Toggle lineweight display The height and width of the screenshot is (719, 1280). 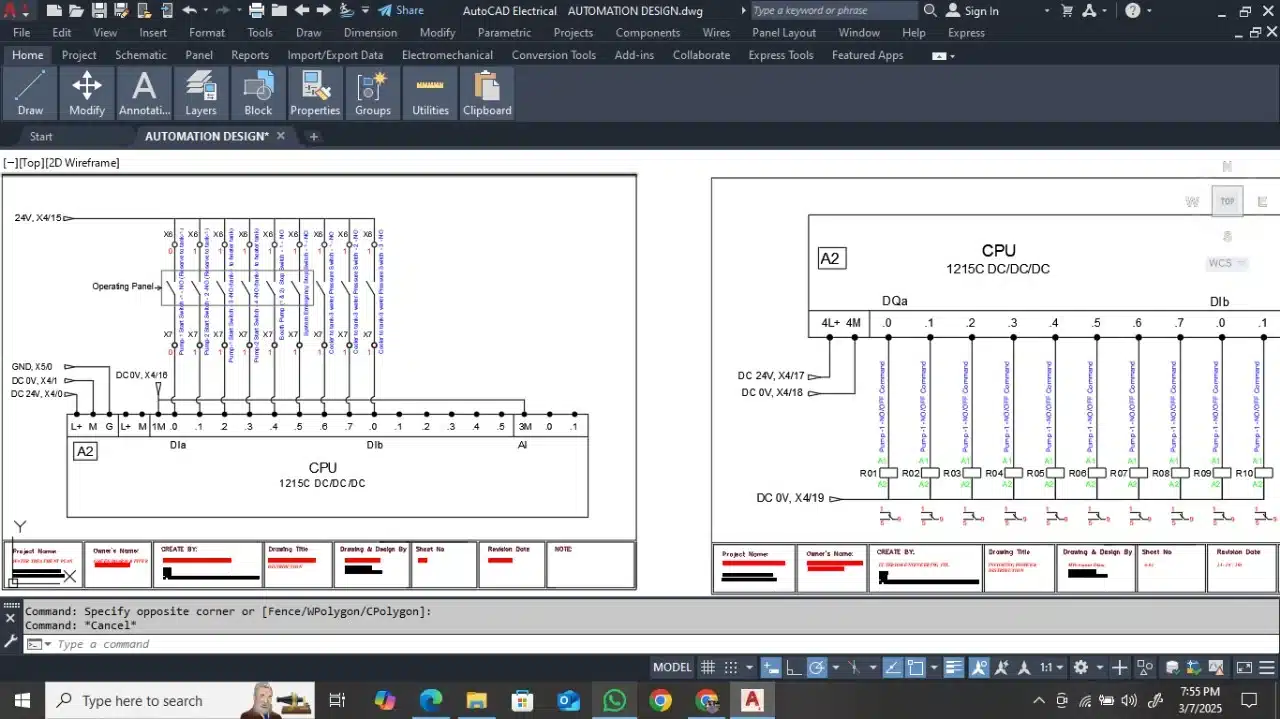(953, 667)
